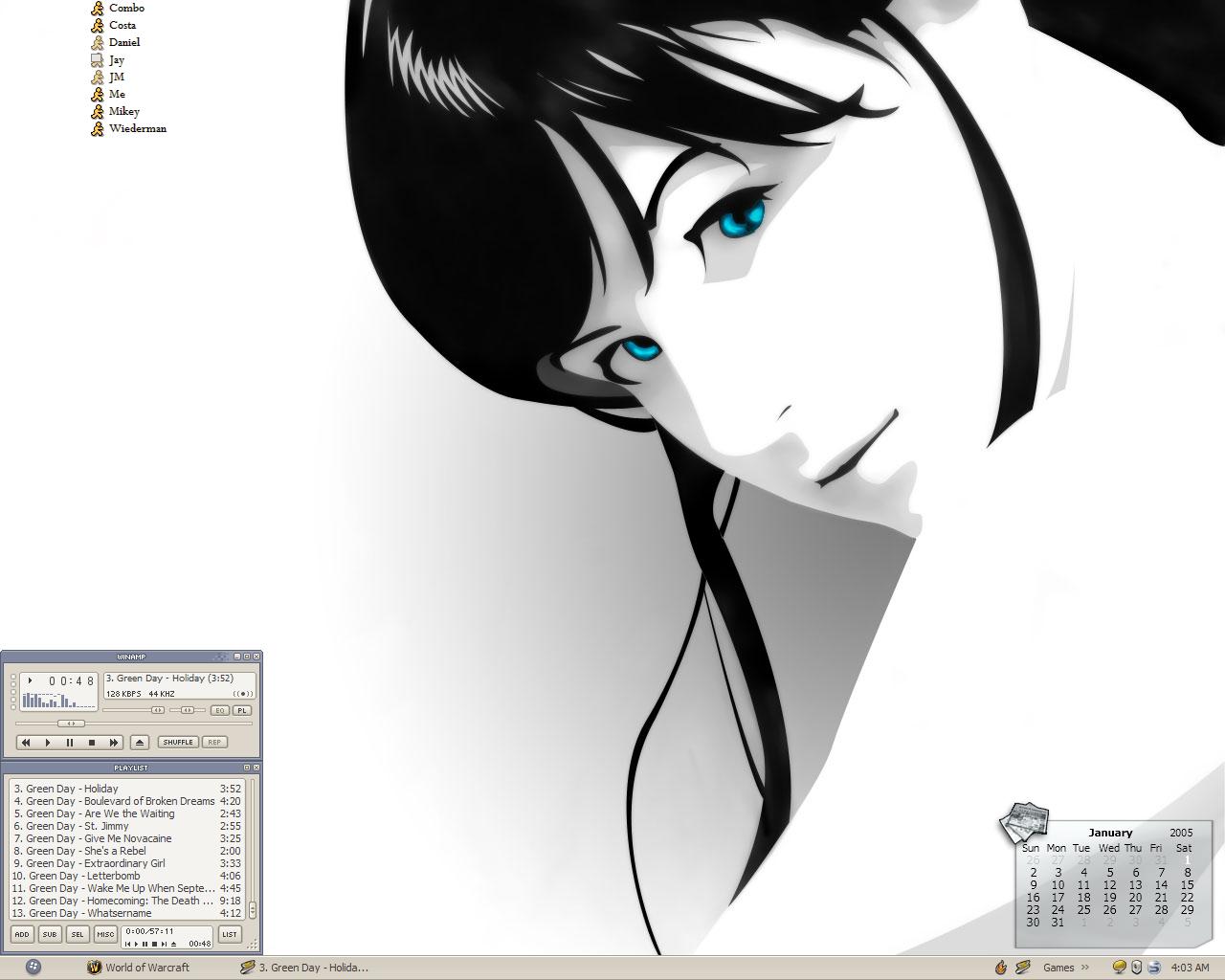Viewport: 1225px width, 980px height.
Task: Click the 4:03 AM taskbar clock
Action: coord(1191,968)
